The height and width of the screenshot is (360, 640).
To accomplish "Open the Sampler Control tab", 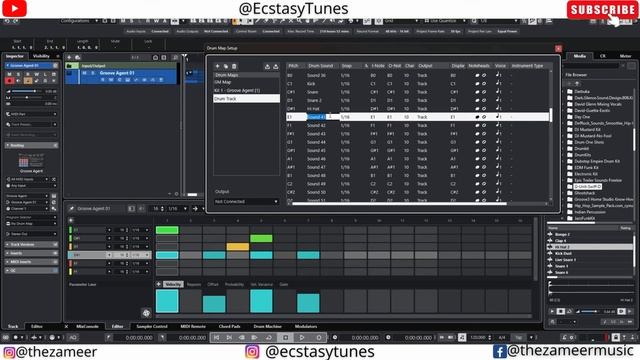I will point(152,327).
